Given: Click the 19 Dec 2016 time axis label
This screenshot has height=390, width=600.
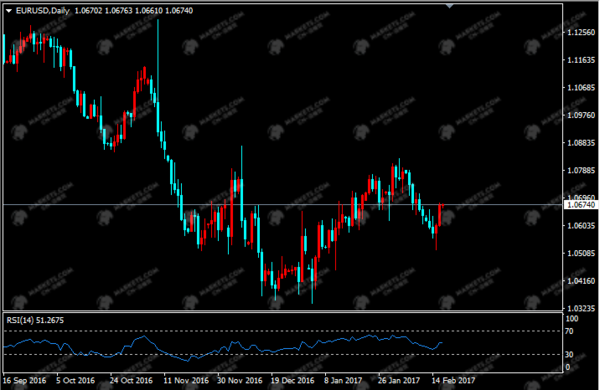Looking at the screenshot, I should tap(292, 380).
